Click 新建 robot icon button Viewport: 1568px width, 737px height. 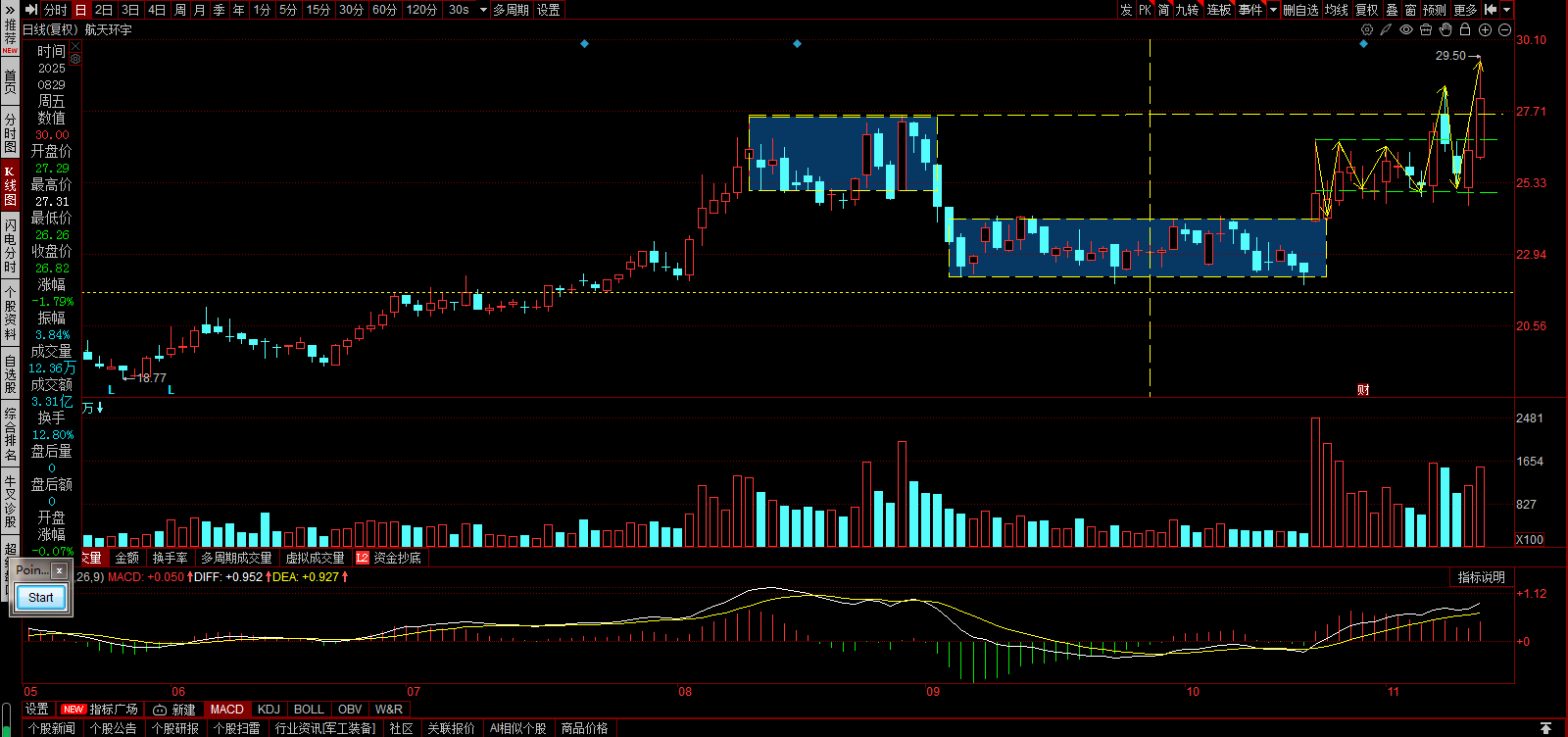pos(174,709)
